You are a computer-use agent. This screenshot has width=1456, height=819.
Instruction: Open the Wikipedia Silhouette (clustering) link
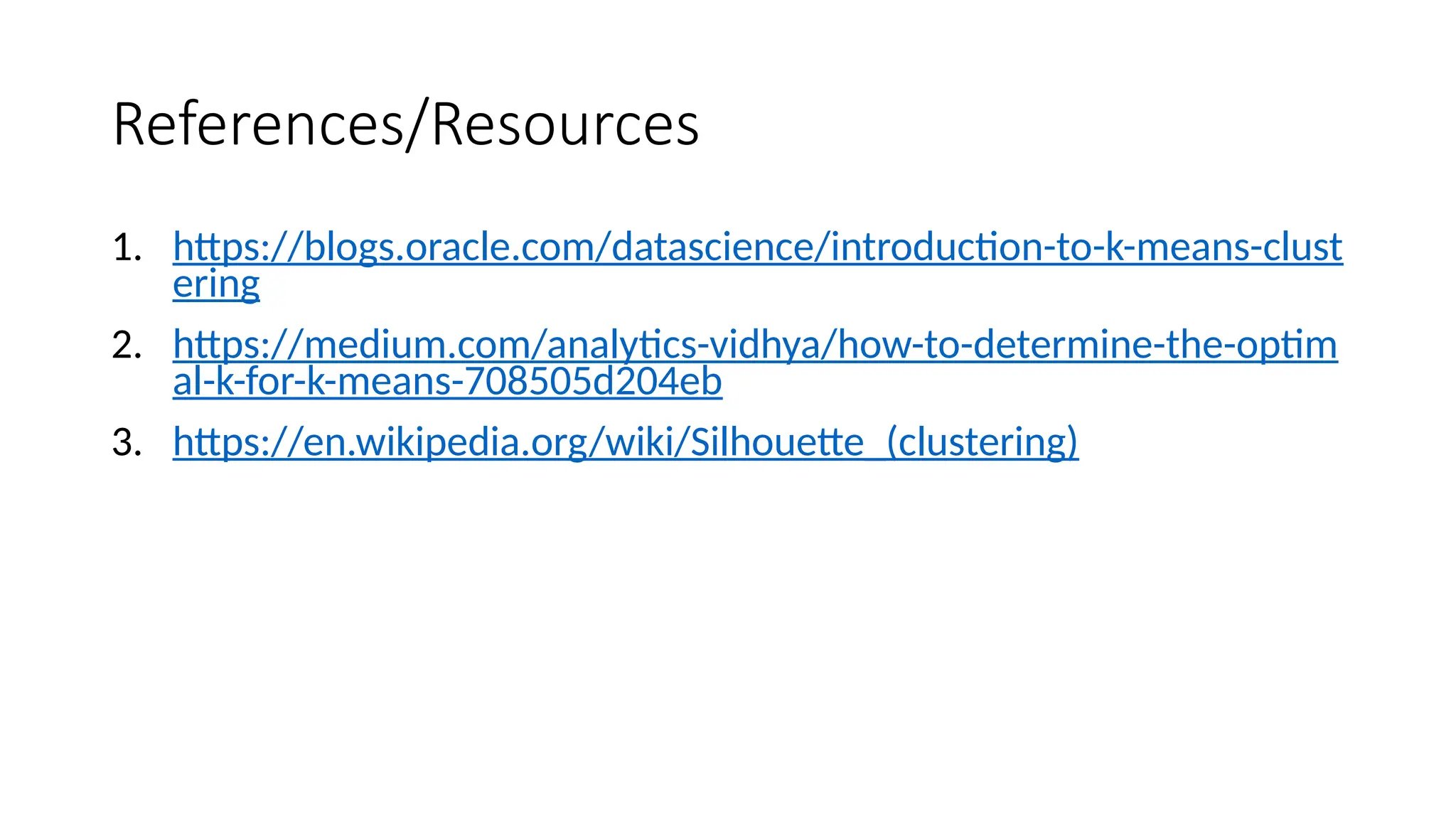pos(626,441)
